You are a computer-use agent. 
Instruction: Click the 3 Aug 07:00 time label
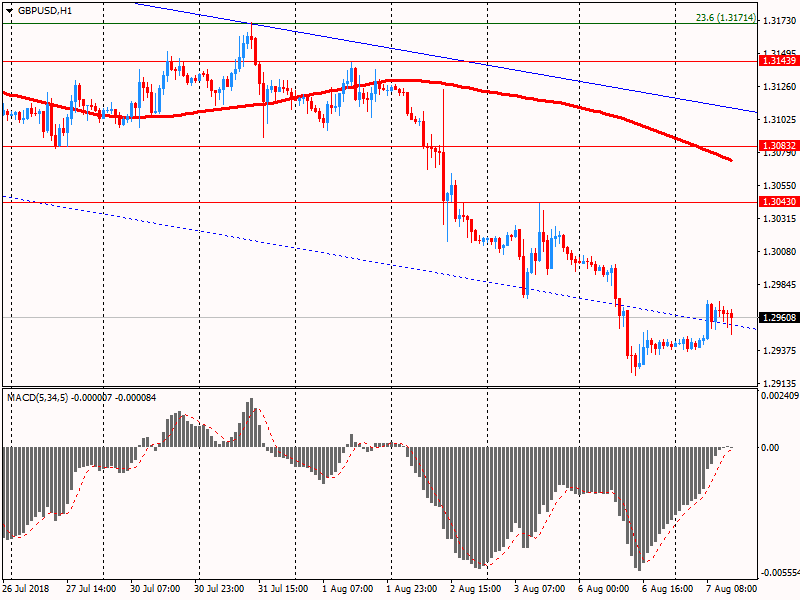tap(541, 588)
